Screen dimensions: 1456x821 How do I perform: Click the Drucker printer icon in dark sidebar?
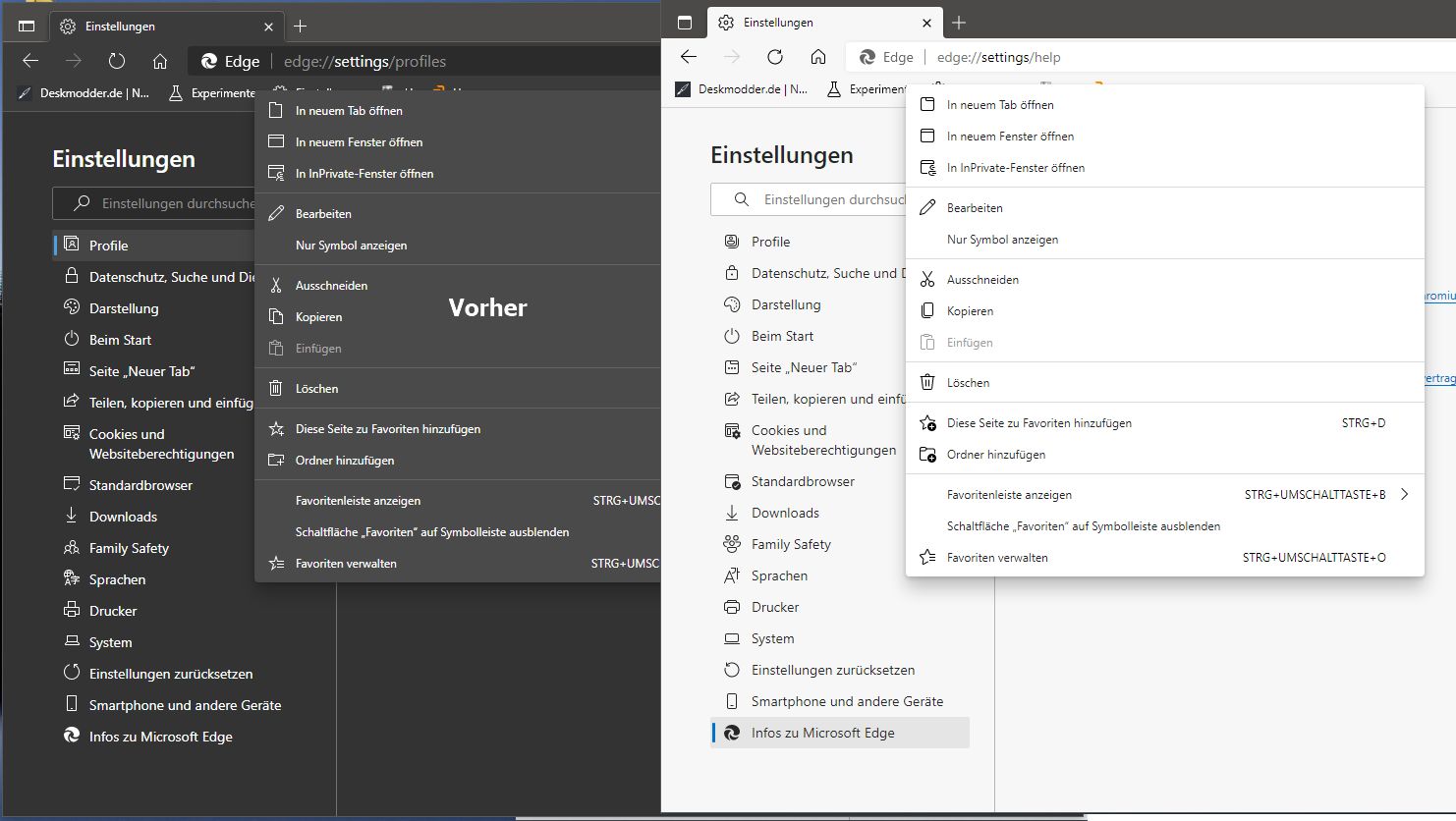(72, 611)
